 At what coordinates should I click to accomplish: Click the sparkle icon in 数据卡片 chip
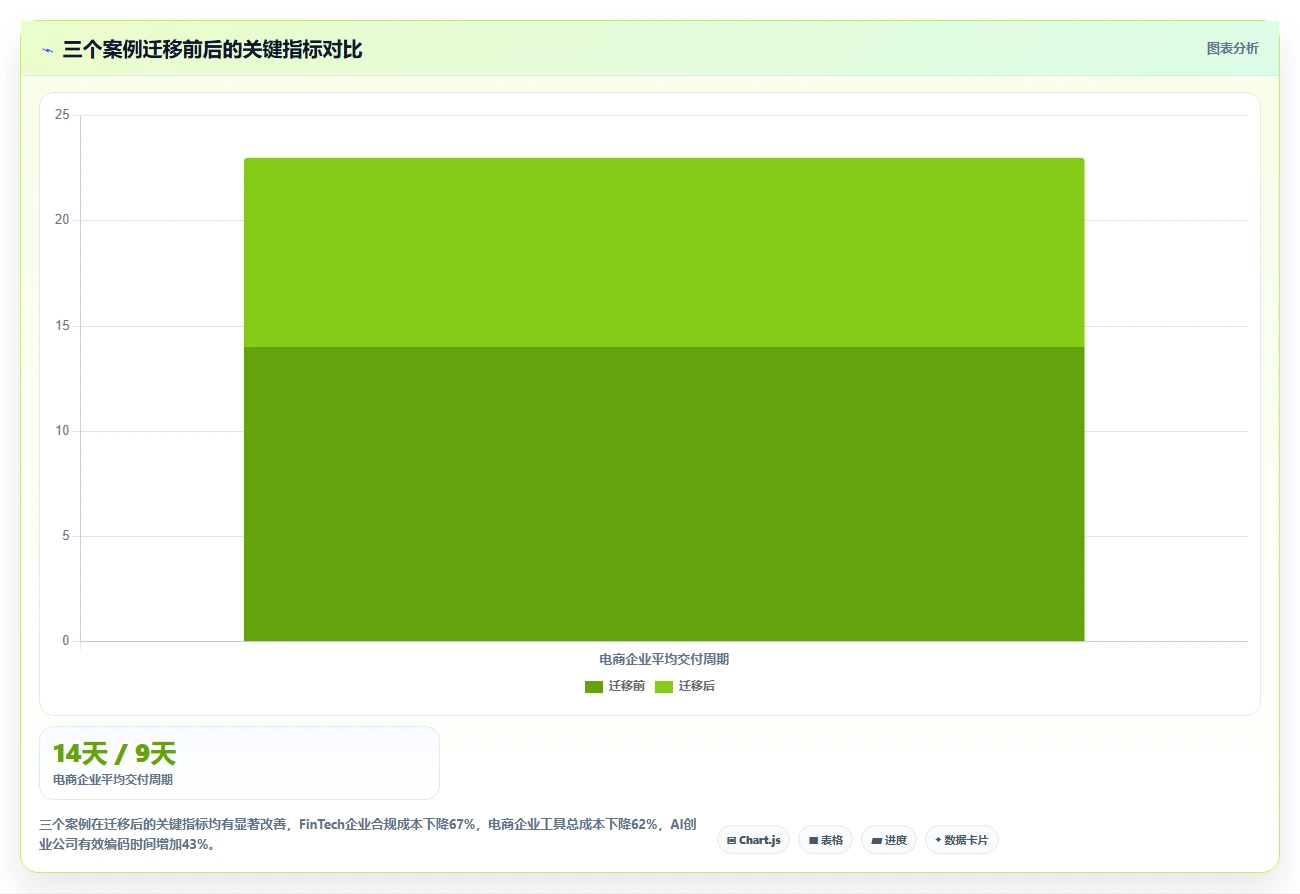[x=938, y=840]
